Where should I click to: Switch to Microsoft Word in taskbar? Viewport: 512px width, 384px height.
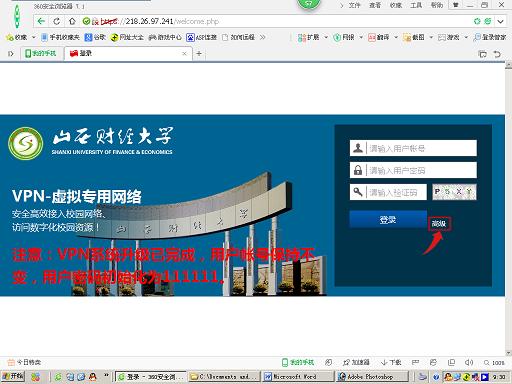pos(298,377)
